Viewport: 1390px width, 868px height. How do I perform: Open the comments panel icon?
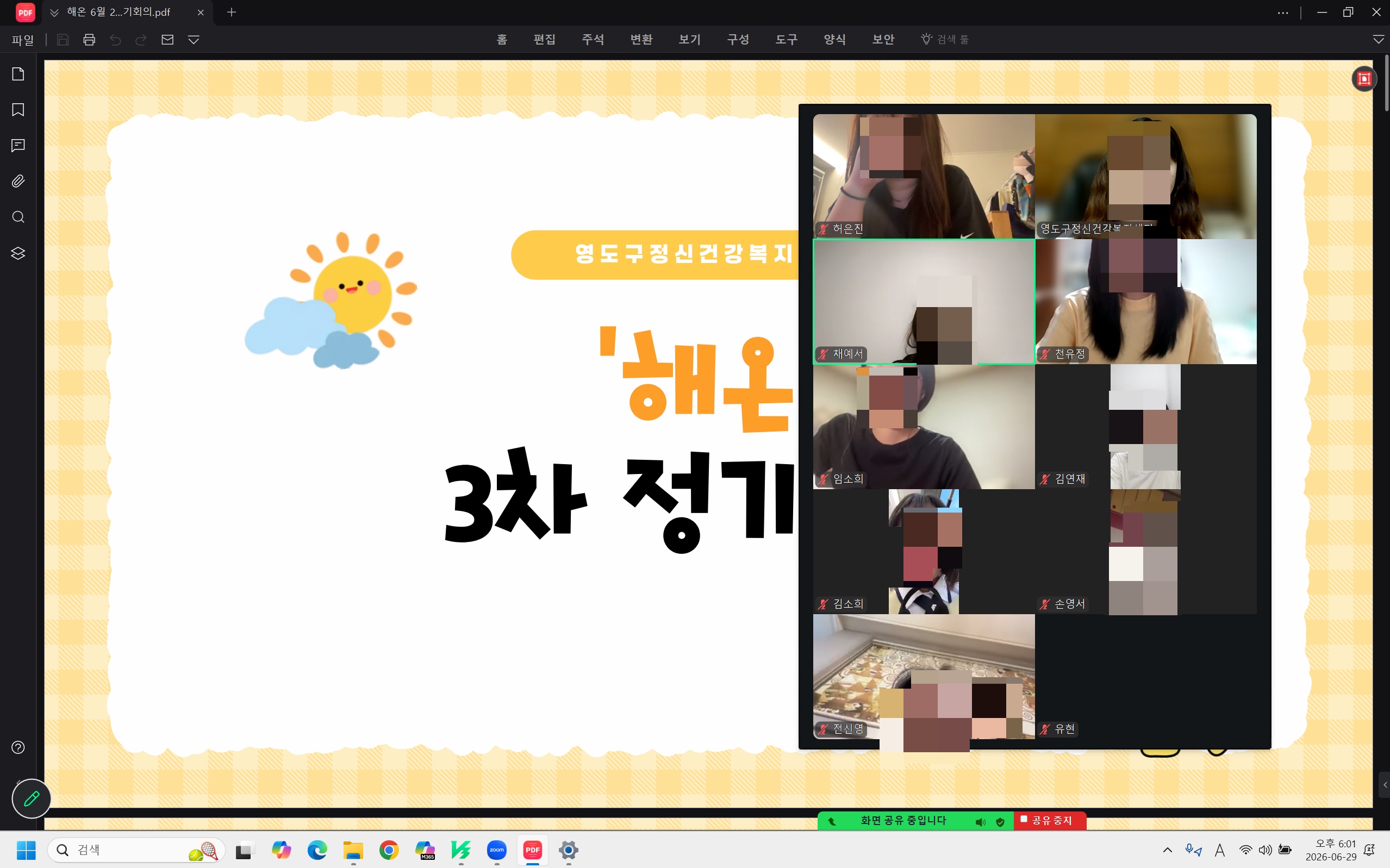tap(18, 146)
